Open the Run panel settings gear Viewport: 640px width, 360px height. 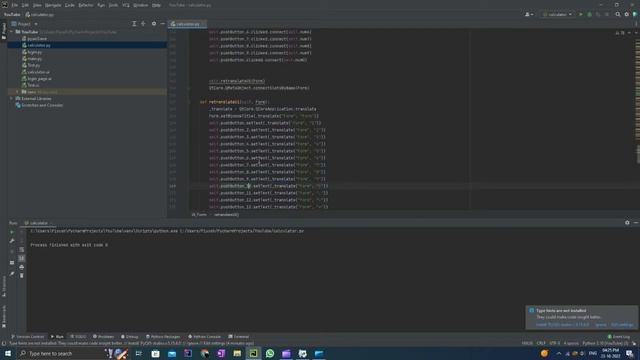pos(627,223)
